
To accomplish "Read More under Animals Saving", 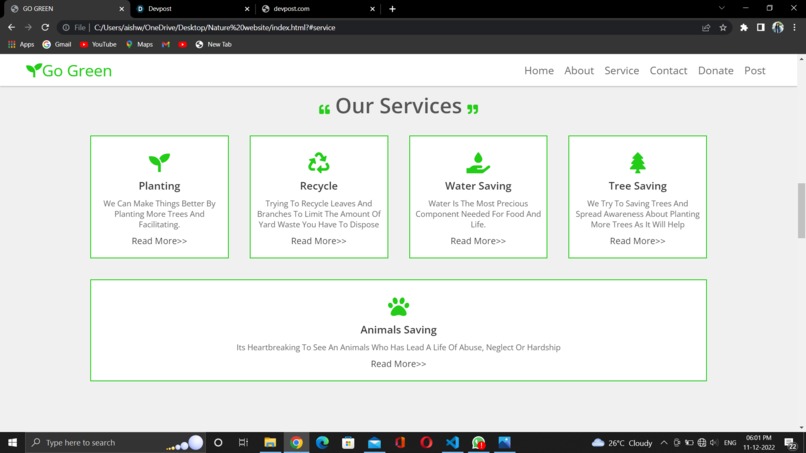I will (x=398, y=364).
